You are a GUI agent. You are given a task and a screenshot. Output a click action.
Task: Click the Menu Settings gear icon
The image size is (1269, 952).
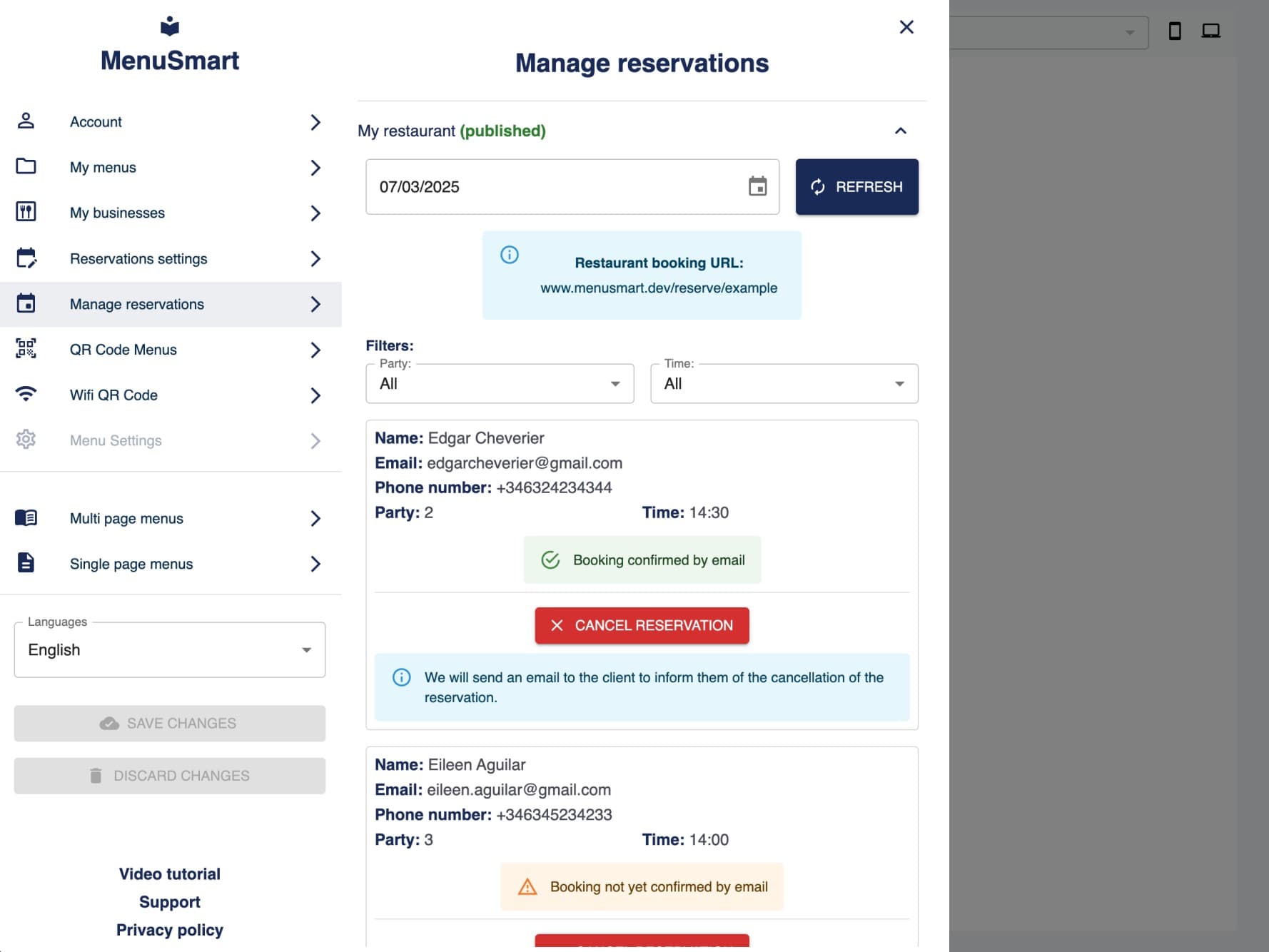tap(26, 440)
